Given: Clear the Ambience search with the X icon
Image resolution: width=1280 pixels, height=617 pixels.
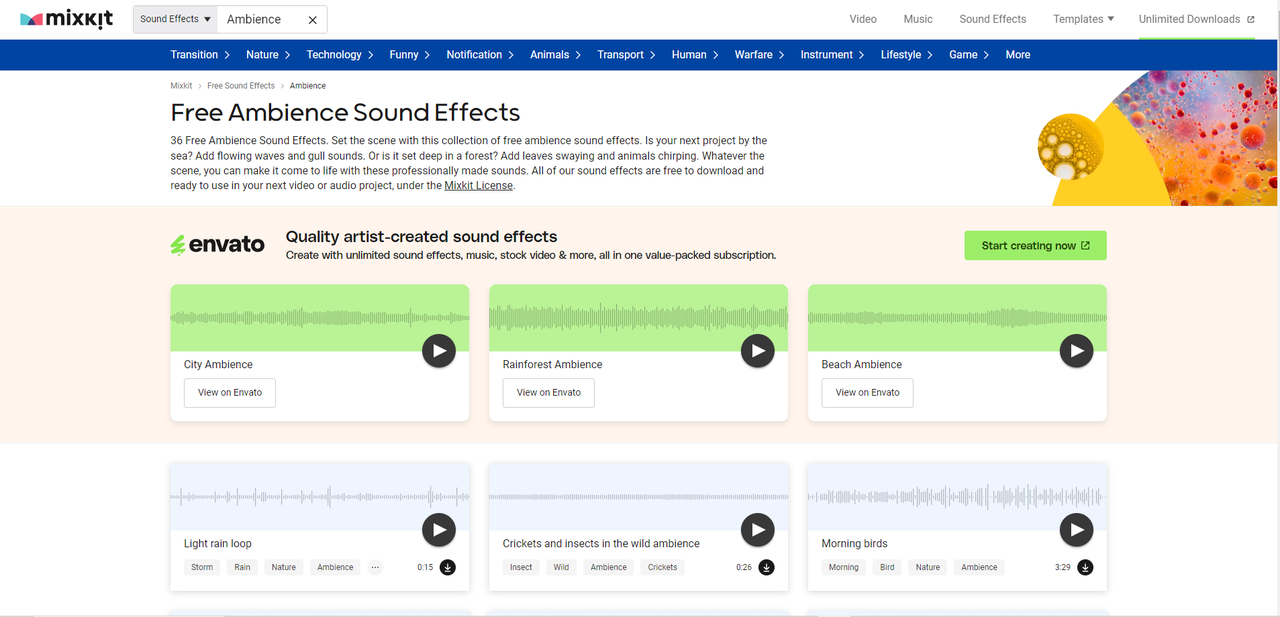Looking at the screenshot, I should tap(312, 19).
